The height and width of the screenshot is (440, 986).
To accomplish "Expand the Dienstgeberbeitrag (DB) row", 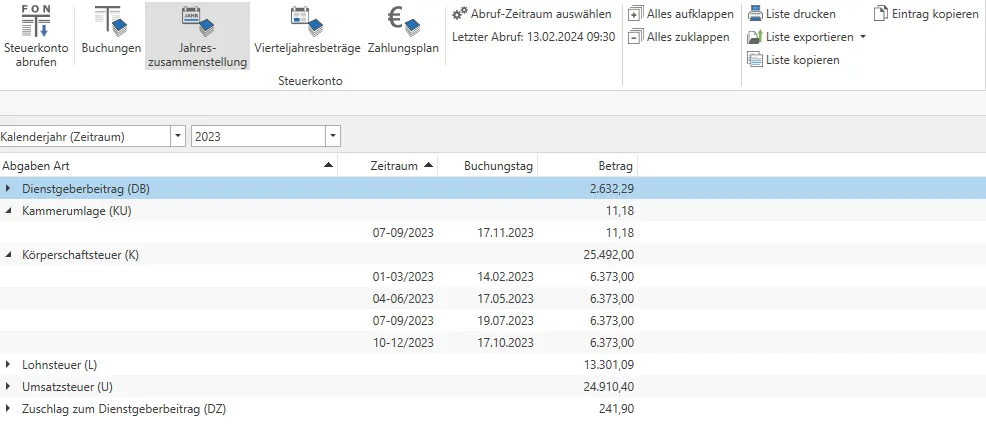I will pyautogui.click(x=8, y=188).
